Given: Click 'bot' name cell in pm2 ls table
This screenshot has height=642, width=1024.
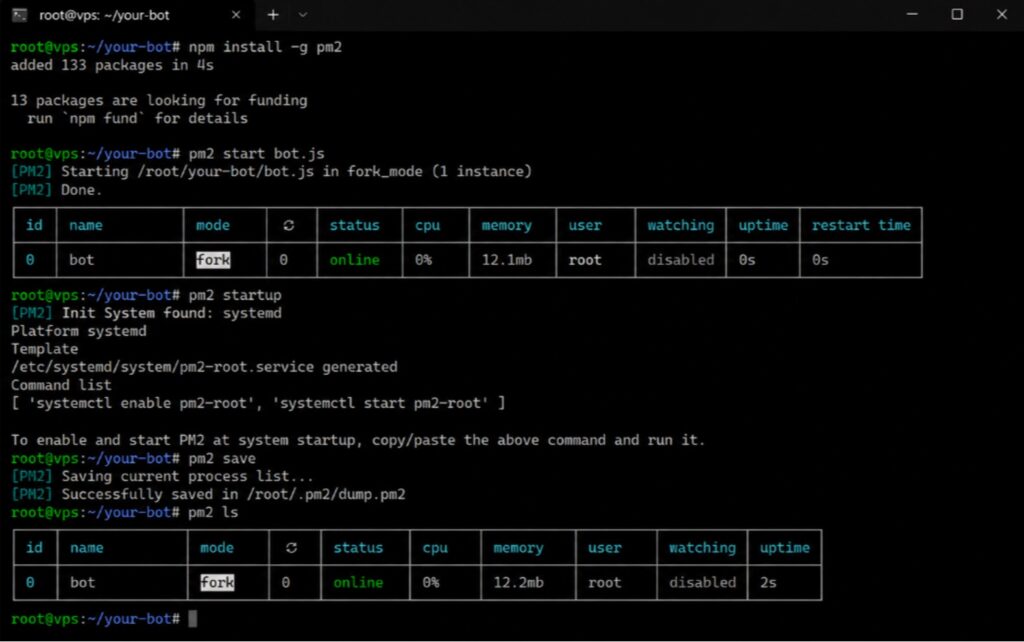Looking at the screenshot, I should (x=83, y=583).
